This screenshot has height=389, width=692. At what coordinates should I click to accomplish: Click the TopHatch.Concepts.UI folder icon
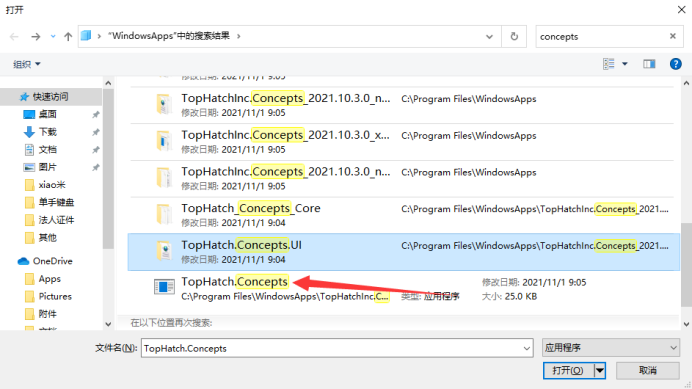coord(164,251)
